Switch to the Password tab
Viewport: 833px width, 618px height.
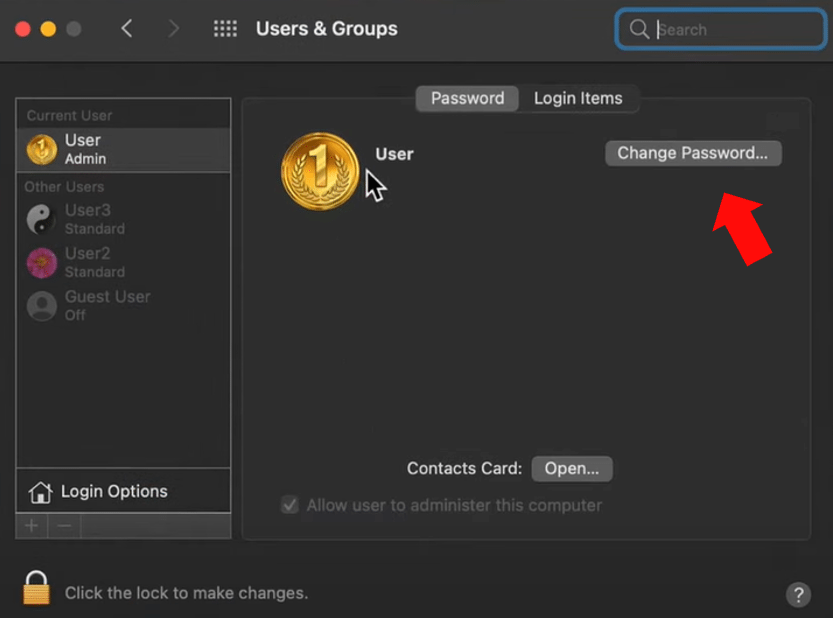point(467,98)
